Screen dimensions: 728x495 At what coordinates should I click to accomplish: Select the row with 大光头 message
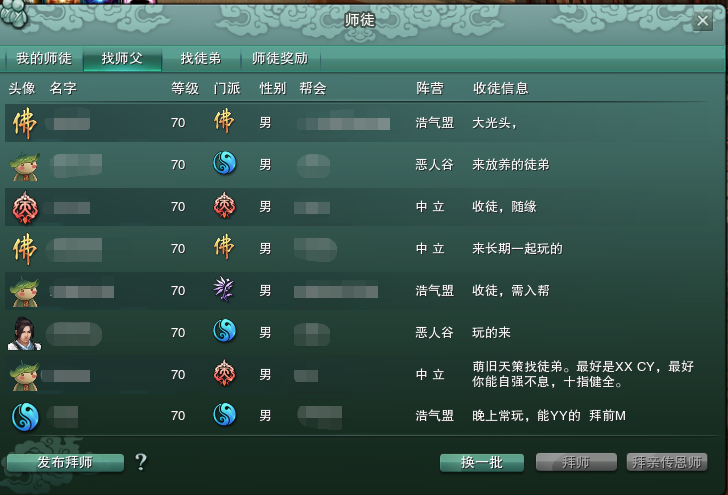[358, 123]
